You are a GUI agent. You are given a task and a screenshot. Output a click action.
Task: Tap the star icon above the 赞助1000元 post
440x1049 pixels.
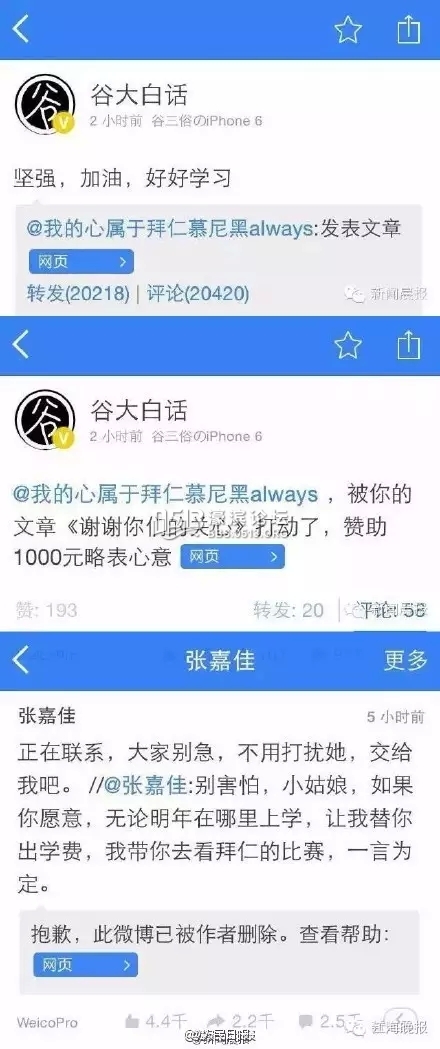point(348,345)
